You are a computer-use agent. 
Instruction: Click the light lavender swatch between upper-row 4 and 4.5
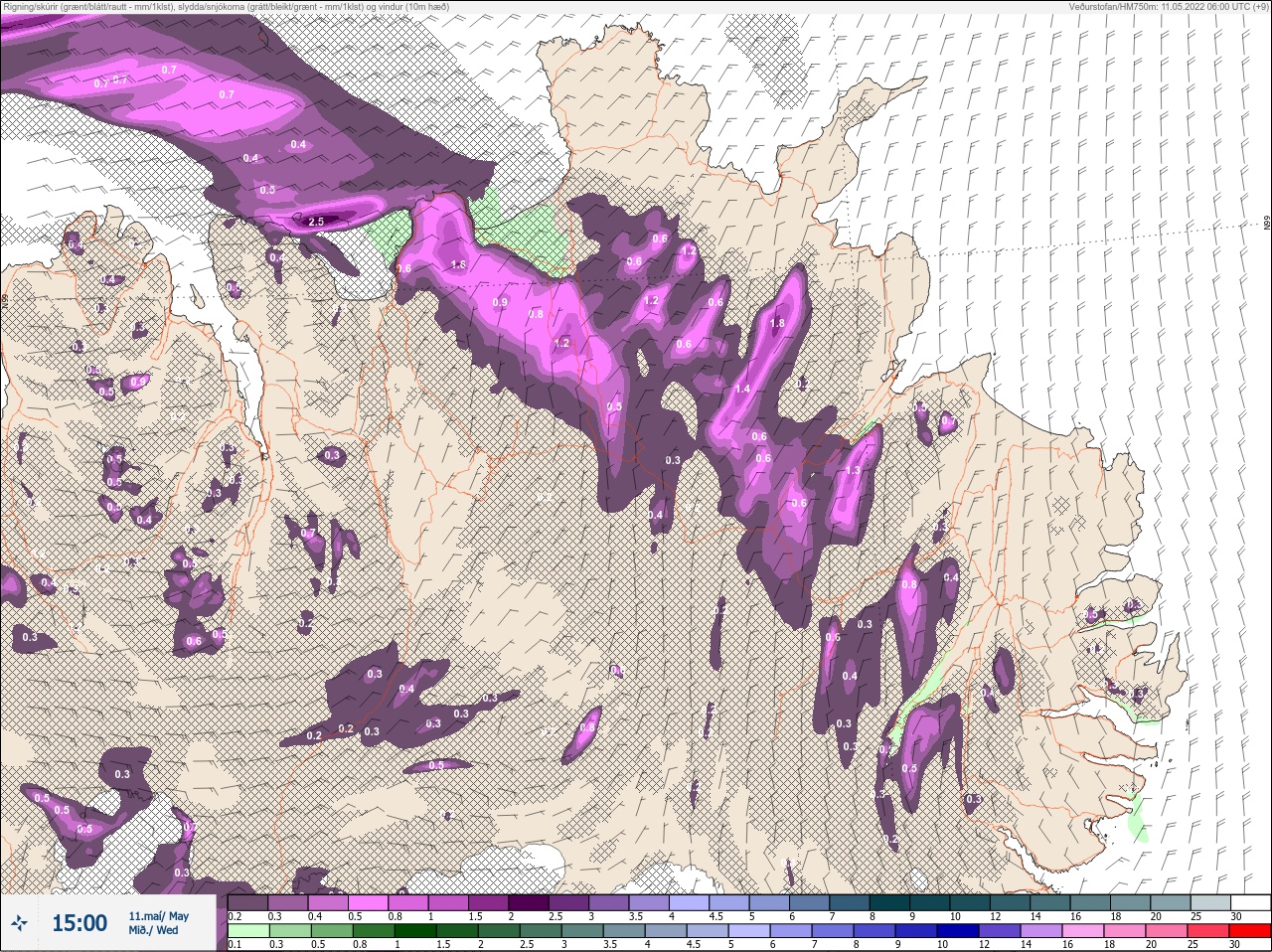(690, 902)
